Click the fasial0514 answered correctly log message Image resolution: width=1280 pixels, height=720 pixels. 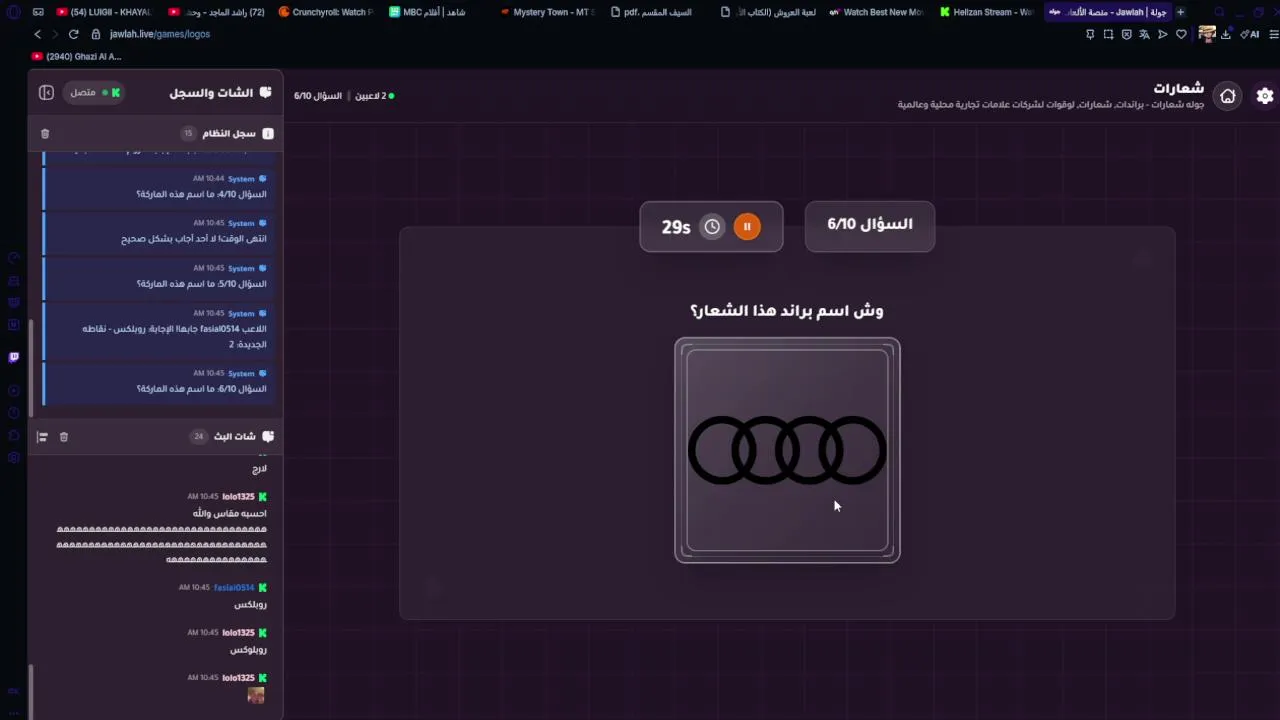pos(157,330)
